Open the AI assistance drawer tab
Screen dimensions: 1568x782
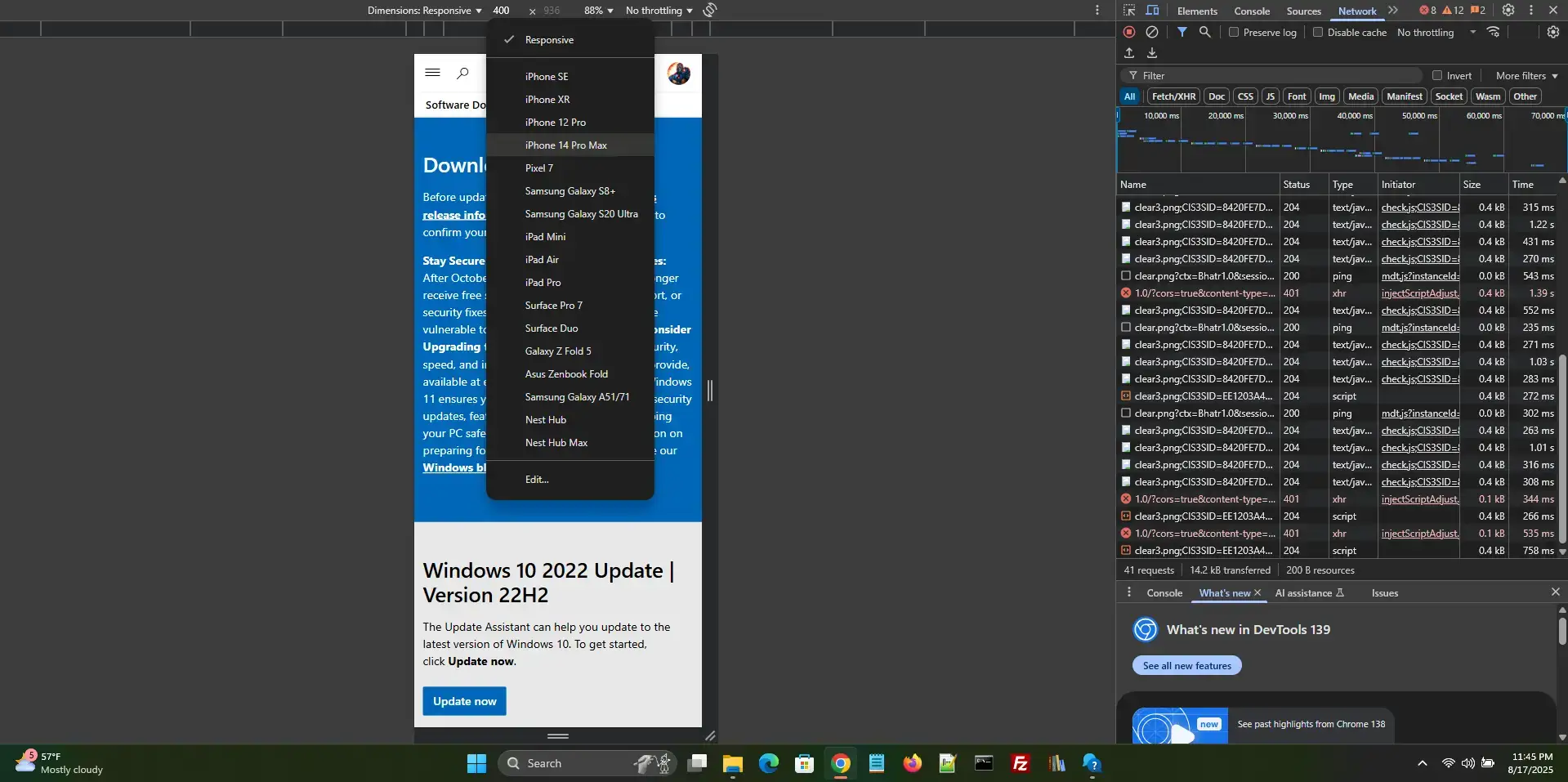(x=1309, y=592)
